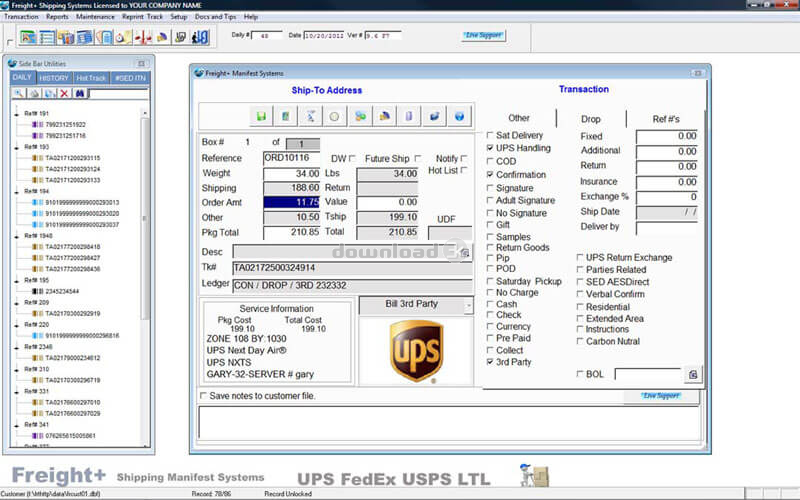This screenshot has width=800, height=500.
Task: Uncheck the UPS Handling checkbox
Action: (490, 148)
